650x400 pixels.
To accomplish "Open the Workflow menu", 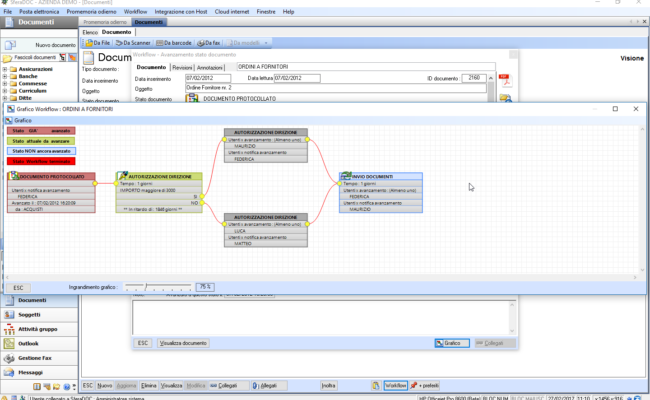I will coord(136,12).
